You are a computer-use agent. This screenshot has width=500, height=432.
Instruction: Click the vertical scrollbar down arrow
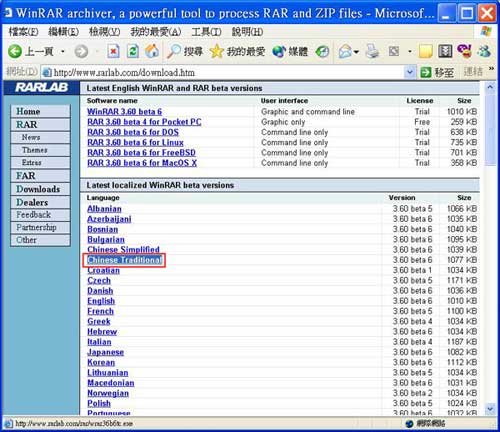490,408
